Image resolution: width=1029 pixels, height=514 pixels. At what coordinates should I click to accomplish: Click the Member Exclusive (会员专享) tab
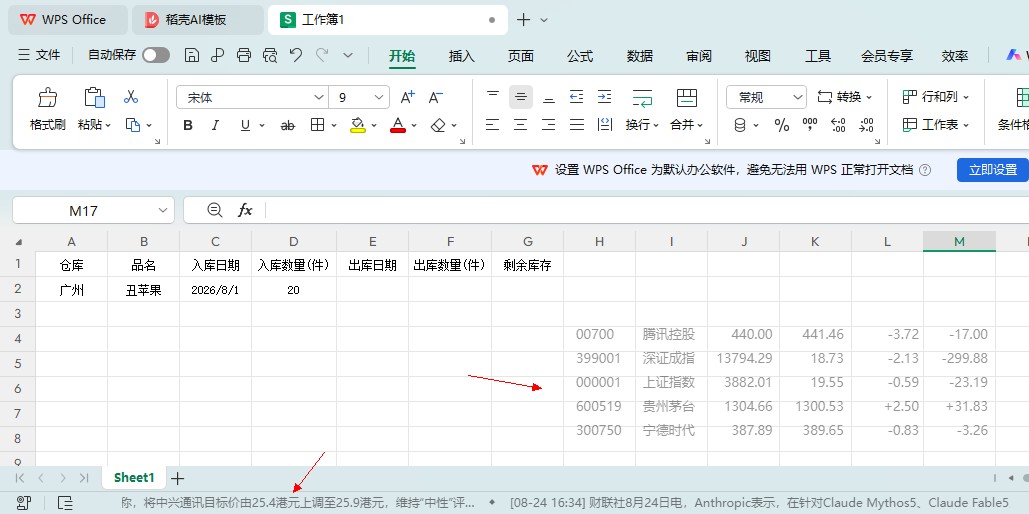[887, 56]
